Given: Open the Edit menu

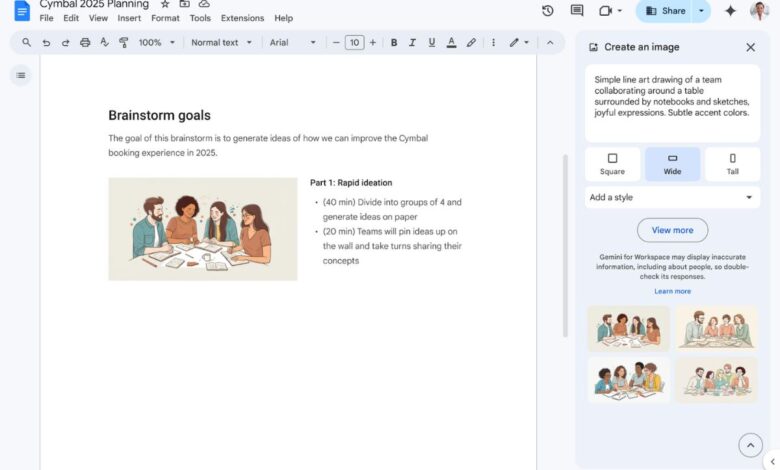Looking at the screenshot, I should 71,18.
